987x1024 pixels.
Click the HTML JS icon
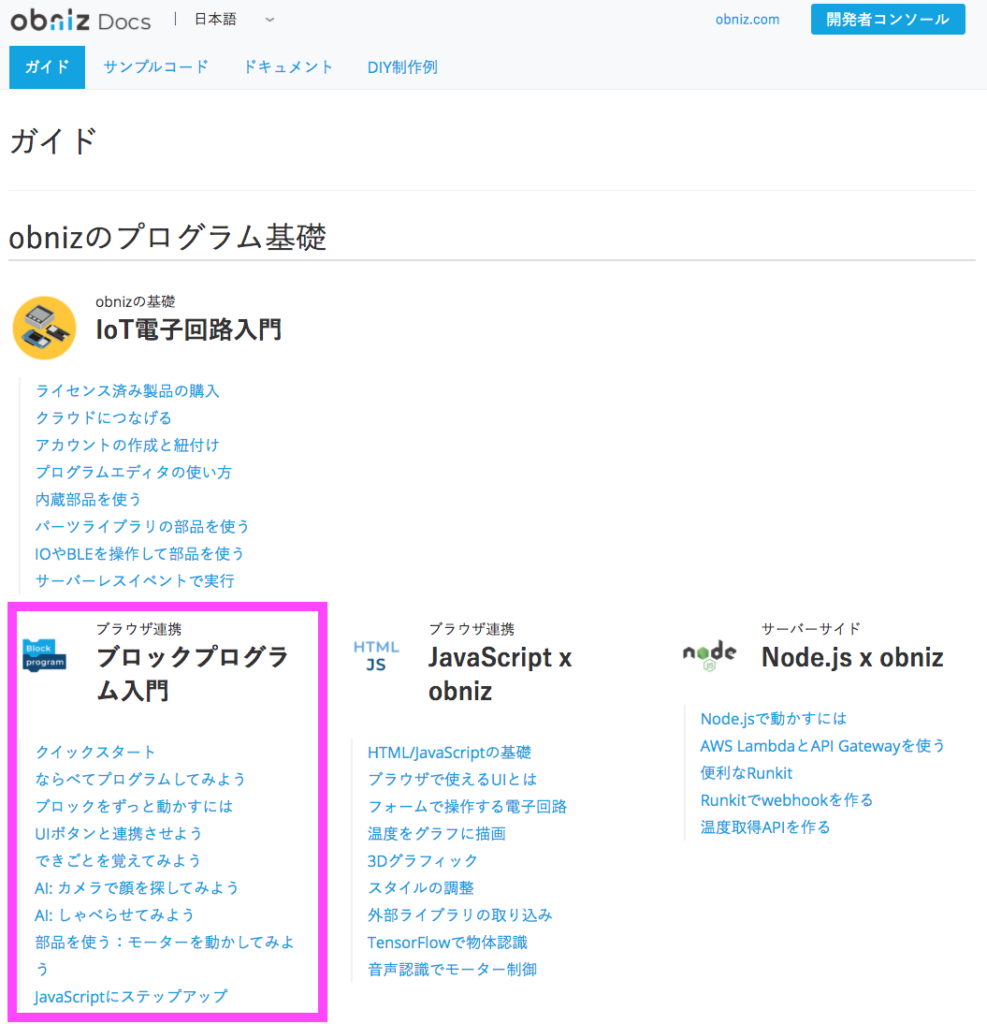coord(376,656)
